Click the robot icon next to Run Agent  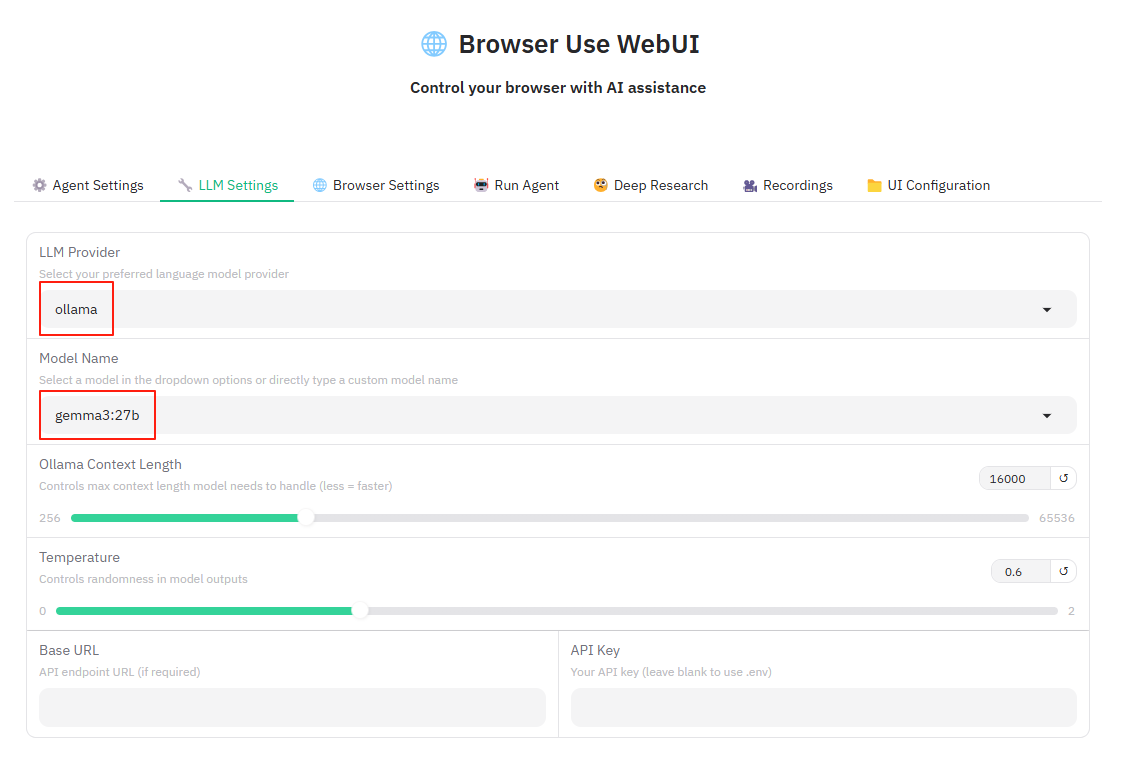pos(480,185)
